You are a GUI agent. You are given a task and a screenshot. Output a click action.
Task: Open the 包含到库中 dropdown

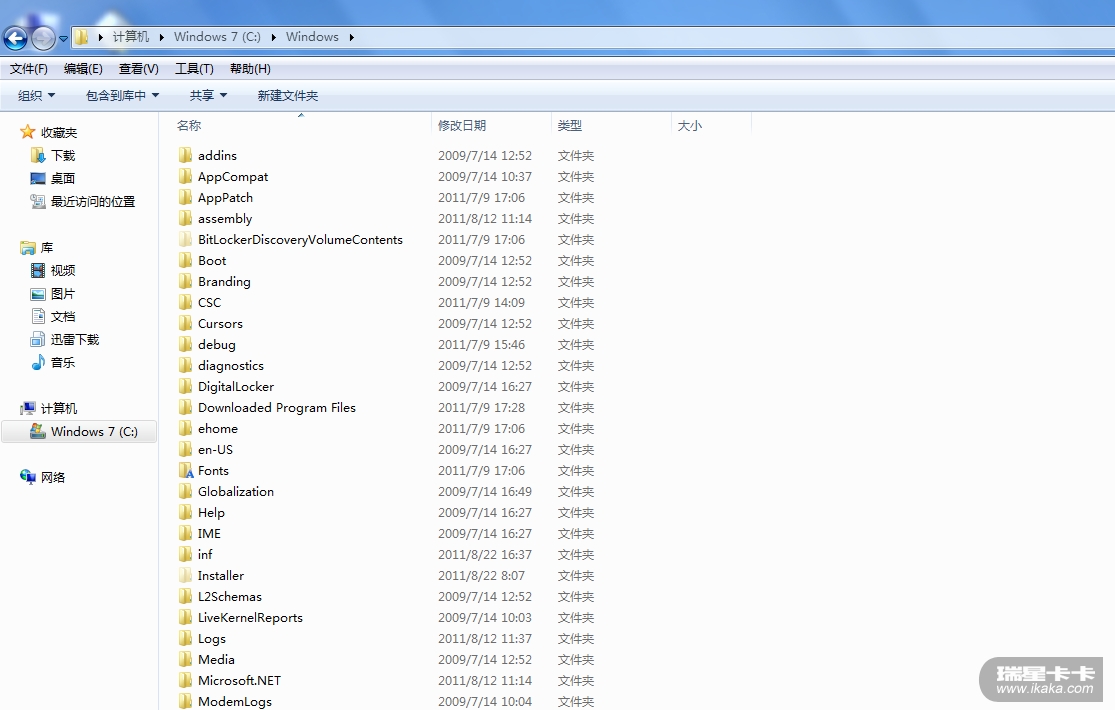coord(122,95)
